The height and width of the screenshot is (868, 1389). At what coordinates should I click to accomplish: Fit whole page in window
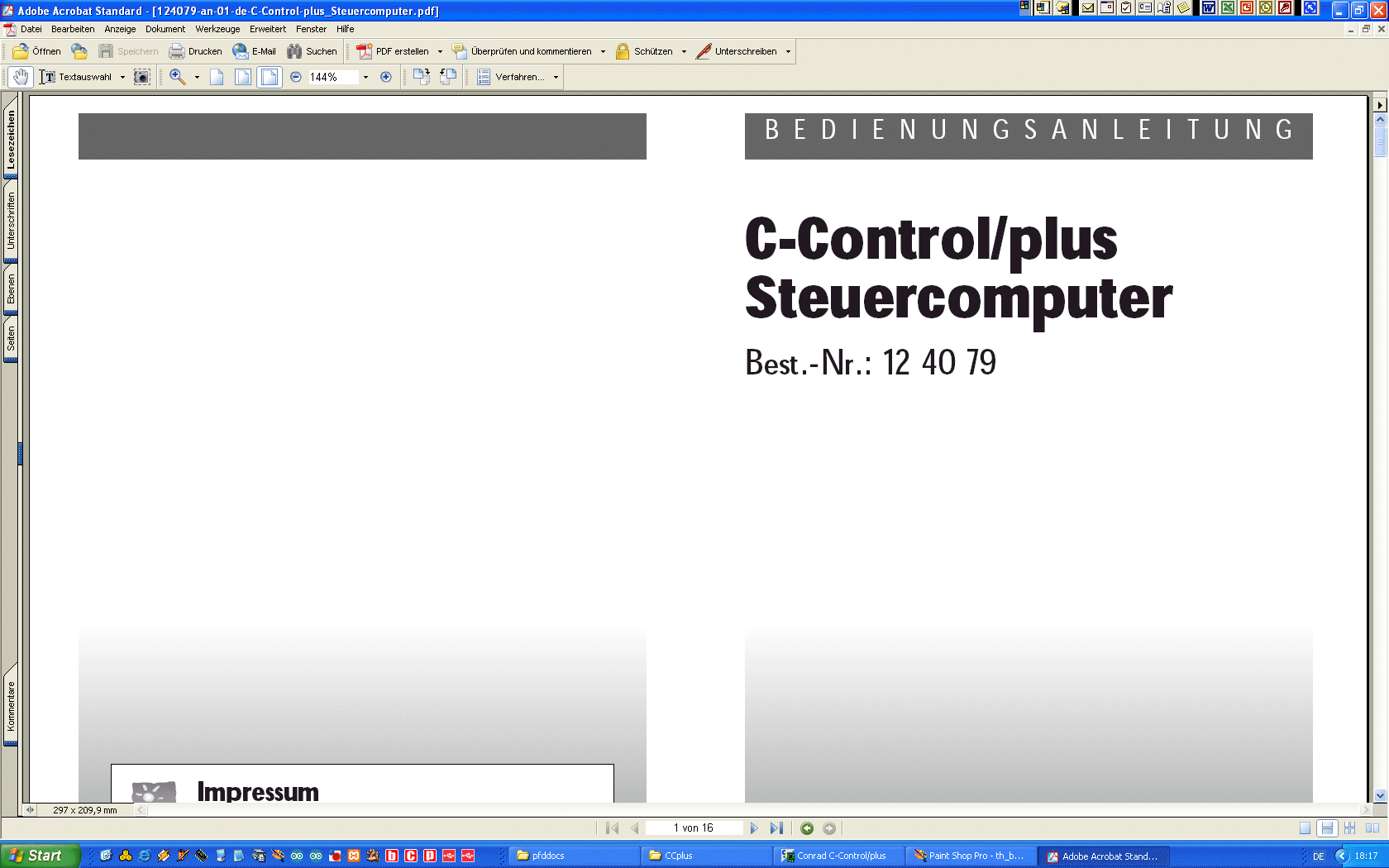point(243,77)
